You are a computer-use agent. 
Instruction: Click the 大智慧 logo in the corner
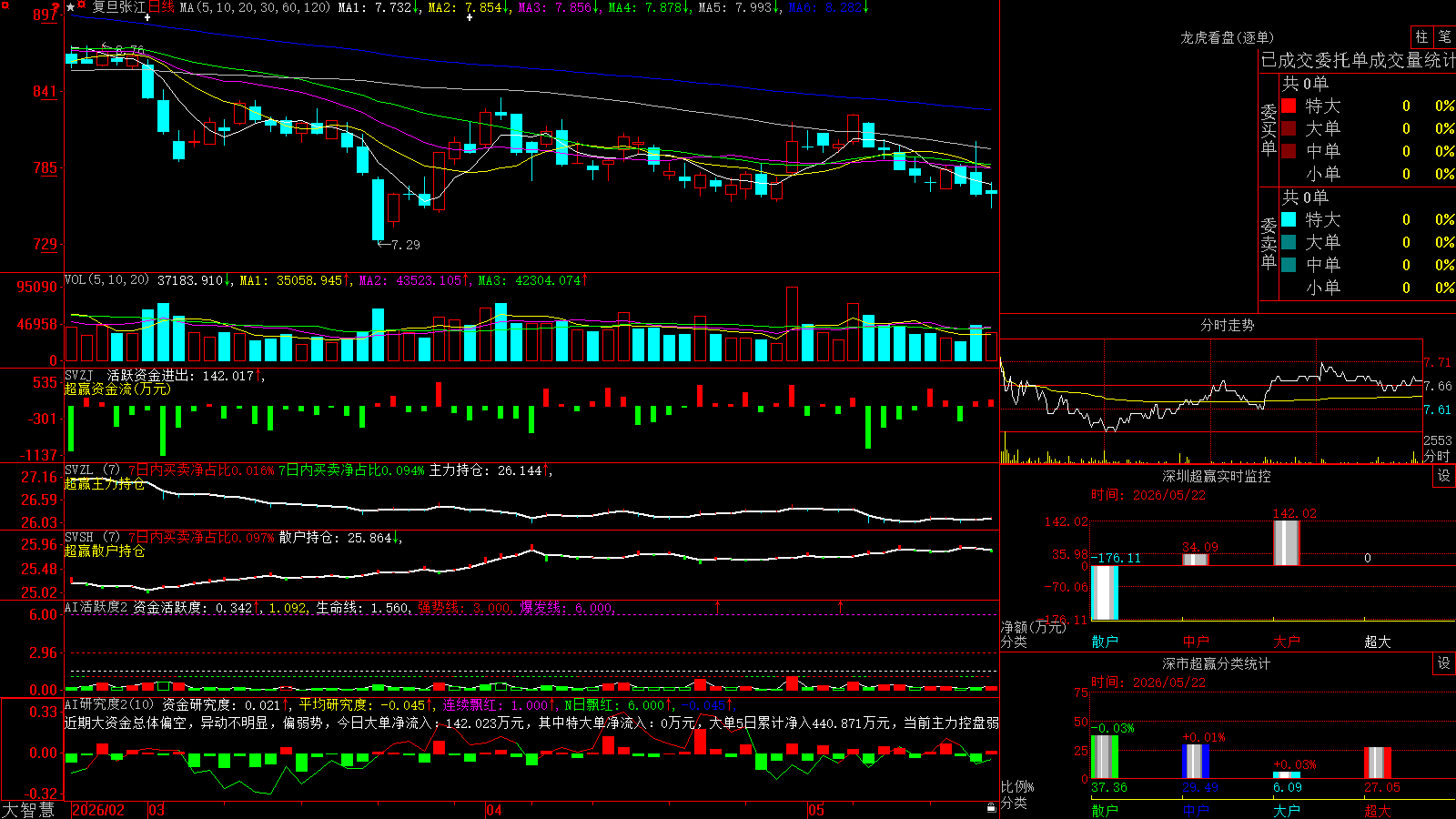[x=28, y=809]
